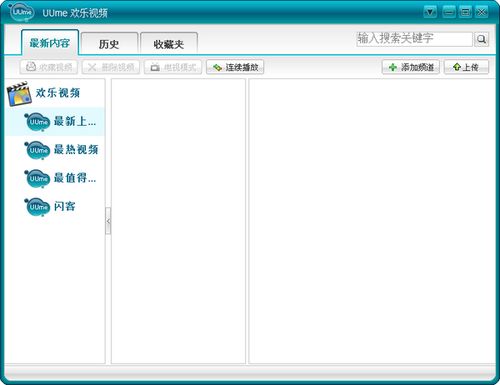The image size is (500, 385).
Task: Open the 欢乐视频 clapperboard icon
Action: [x=19, y=94]
